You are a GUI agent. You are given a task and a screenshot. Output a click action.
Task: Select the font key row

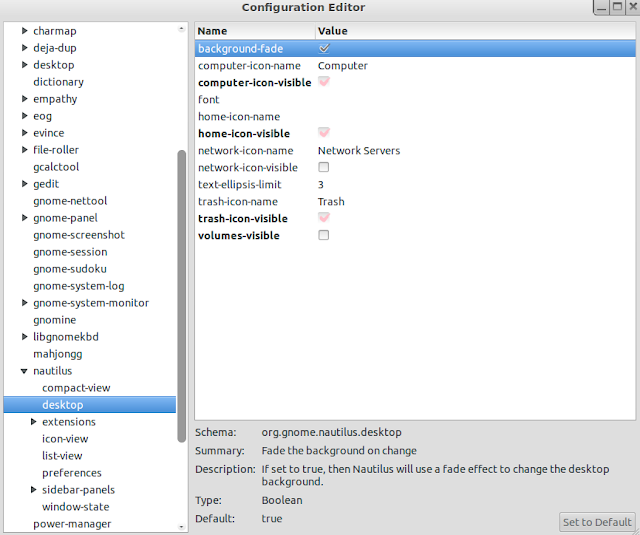coord(415,100)
